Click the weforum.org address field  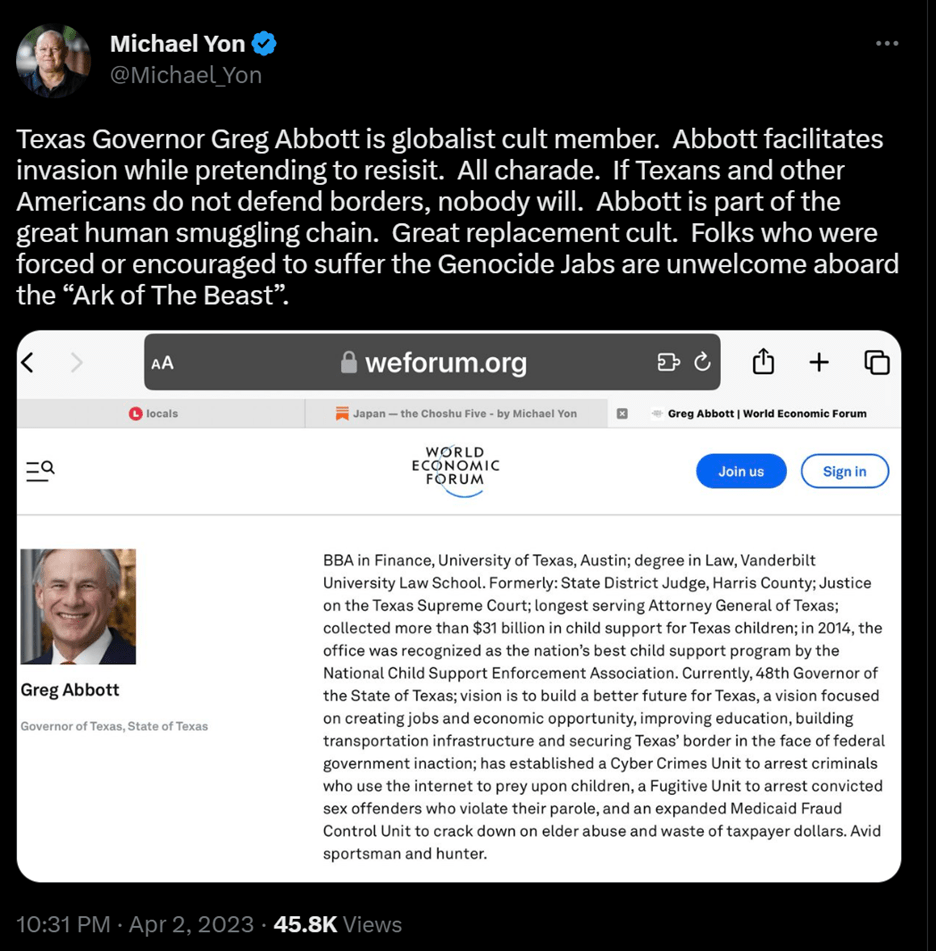[445, 362]
